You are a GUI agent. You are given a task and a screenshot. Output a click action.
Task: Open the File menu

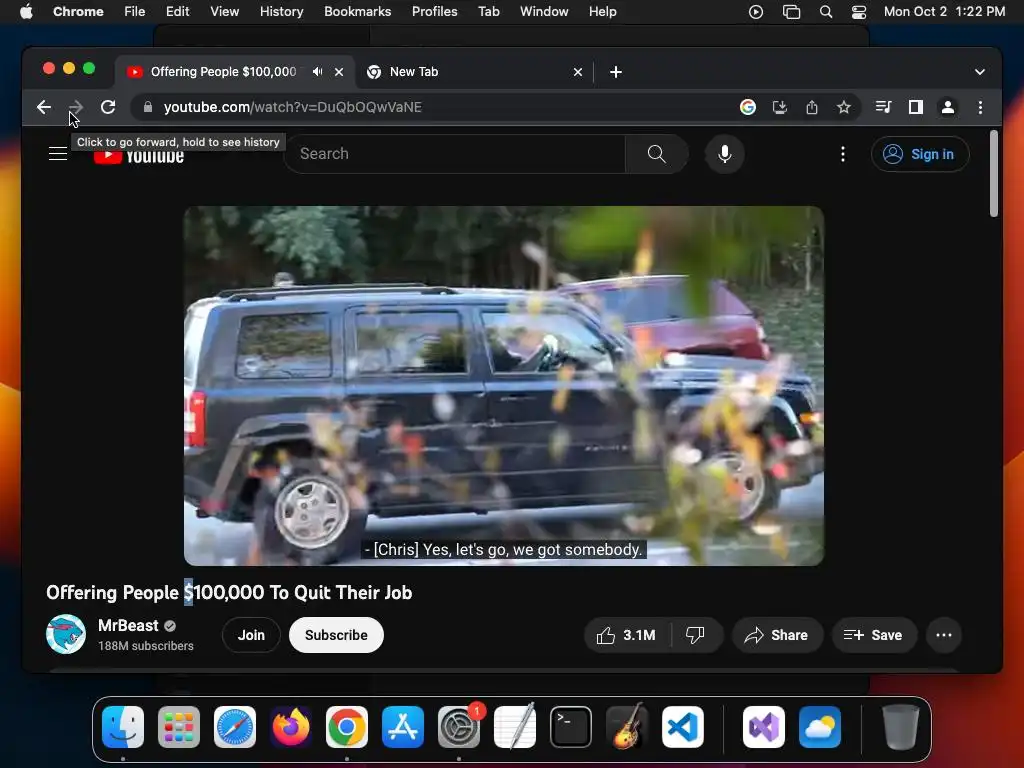coord(135,12)
